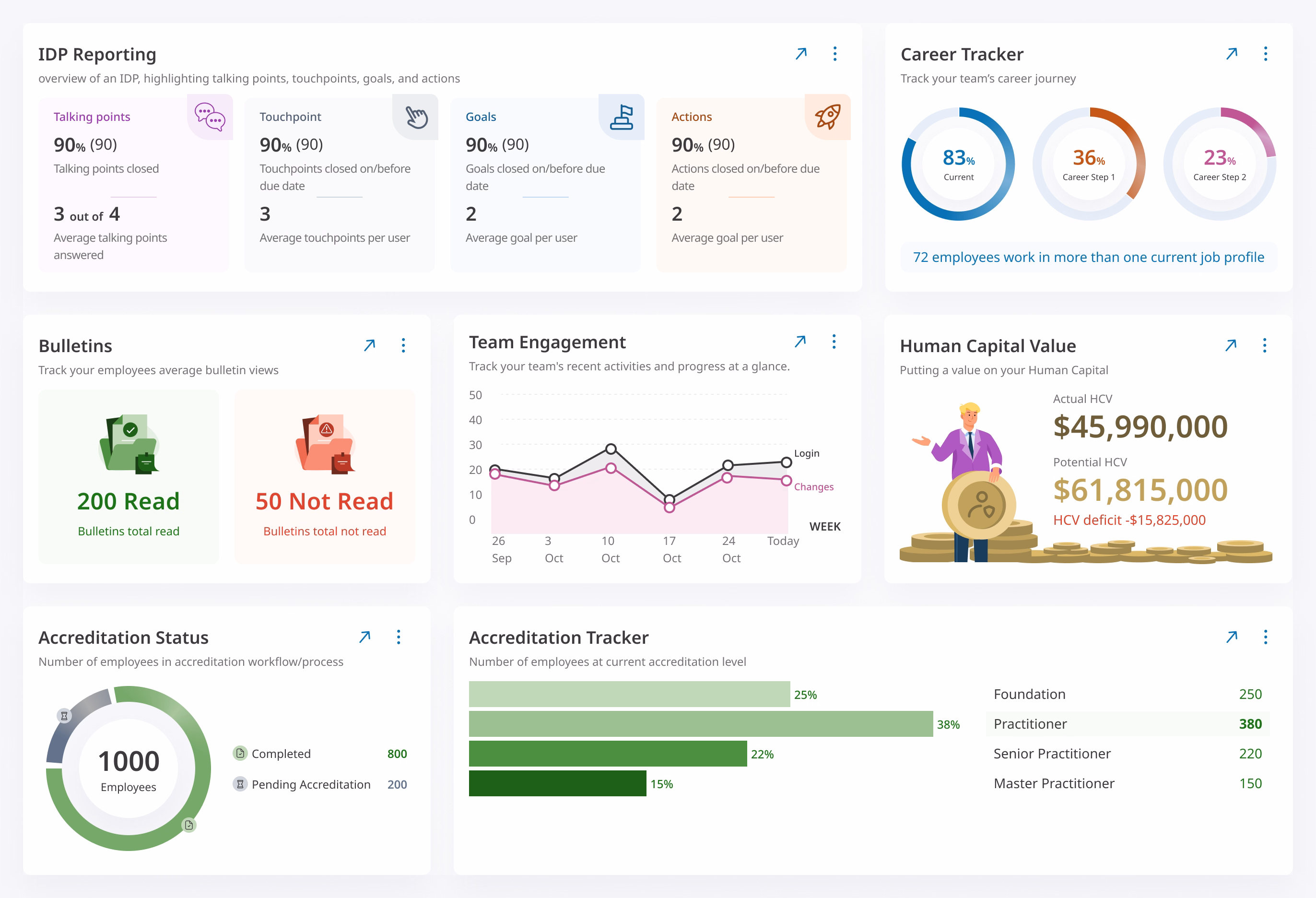
Task: Click the 23% Career Step 2 ring
Action: (x=1220, y=164)
